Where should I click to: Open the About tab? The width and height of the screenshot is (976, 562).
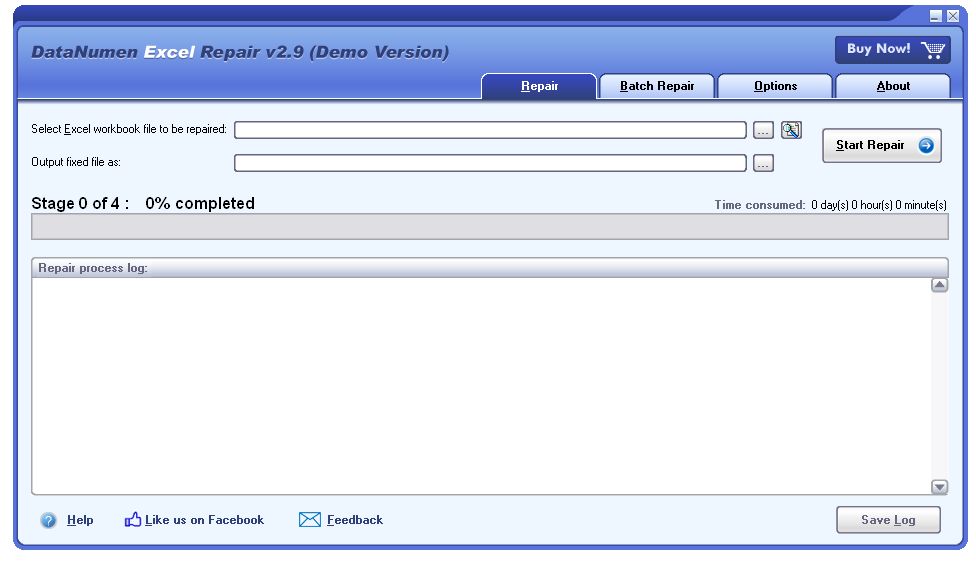(893, 86)
